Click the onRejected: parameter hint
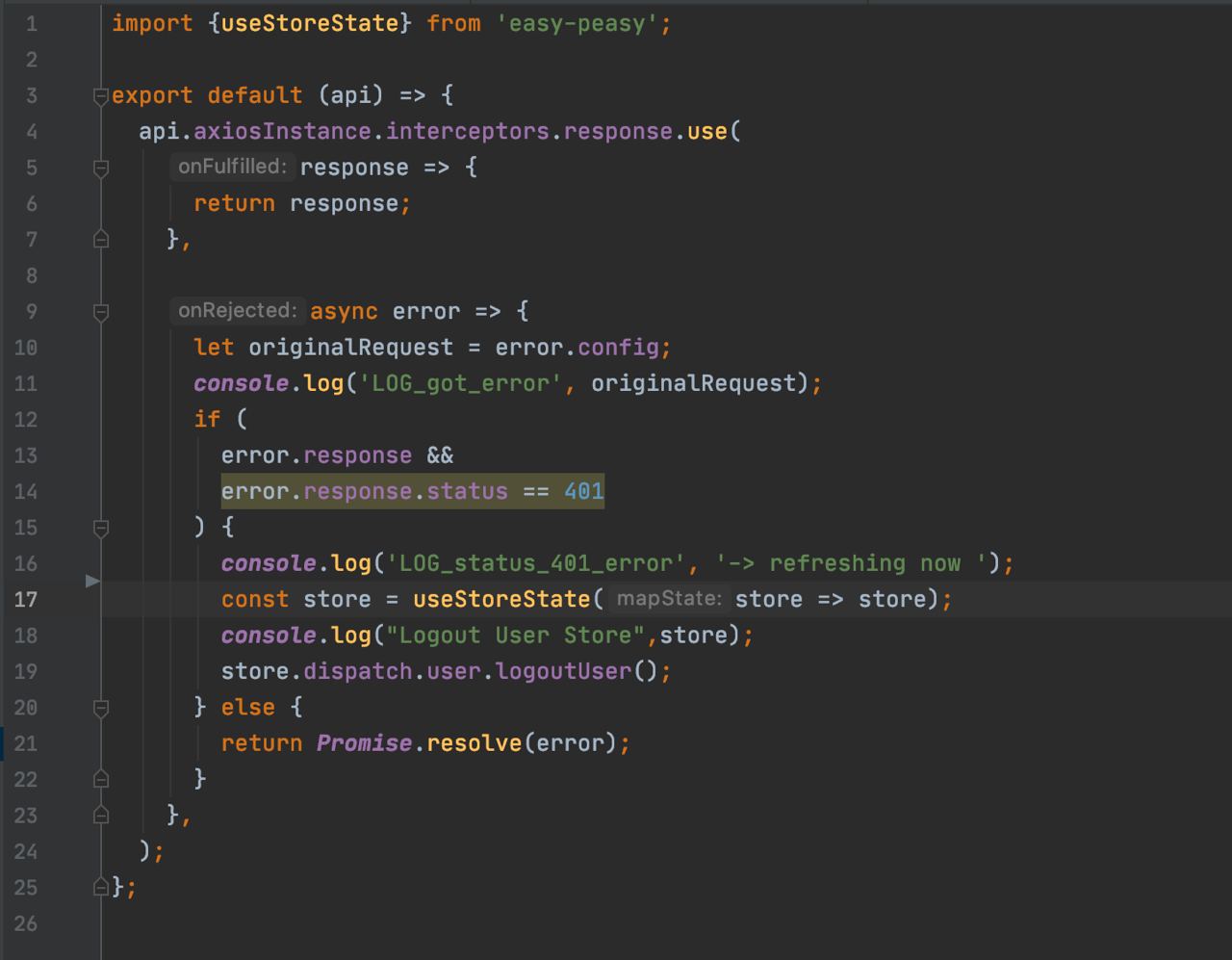This screenshot has width=1232, height=960. [x=238, y=310]
